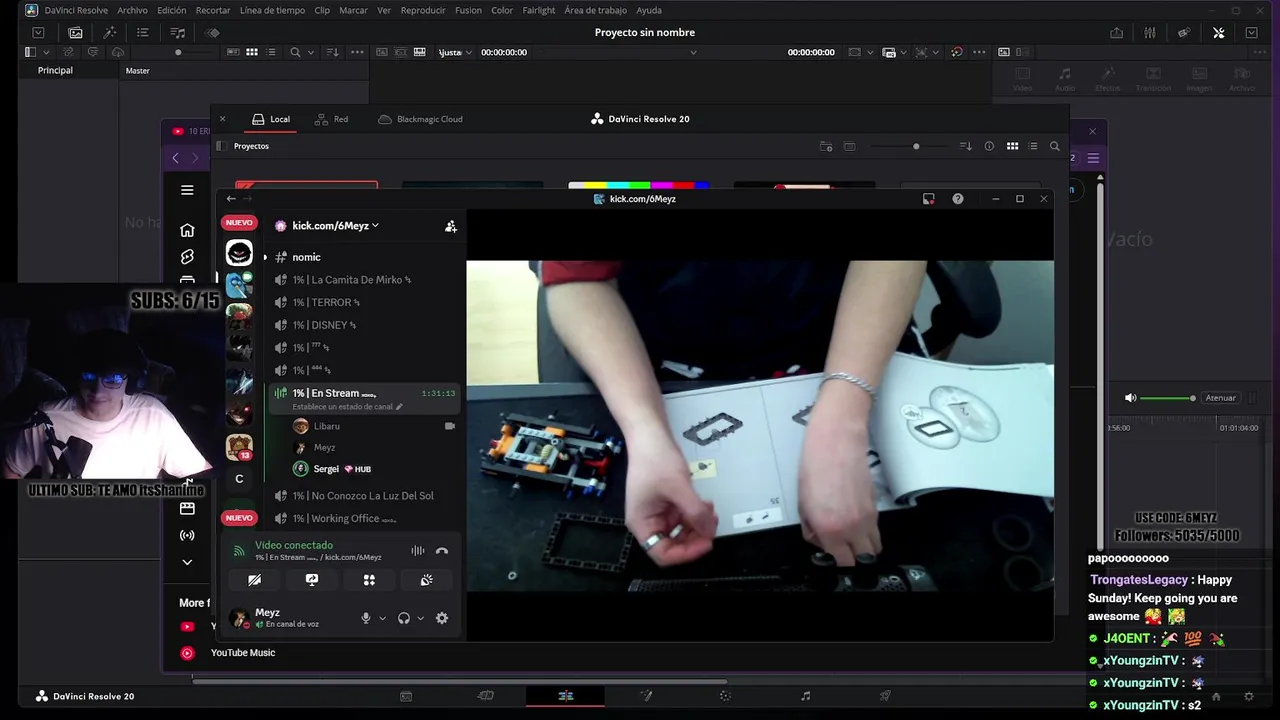
Task: Switch media pool to list view
Action: tap(270, 52)
